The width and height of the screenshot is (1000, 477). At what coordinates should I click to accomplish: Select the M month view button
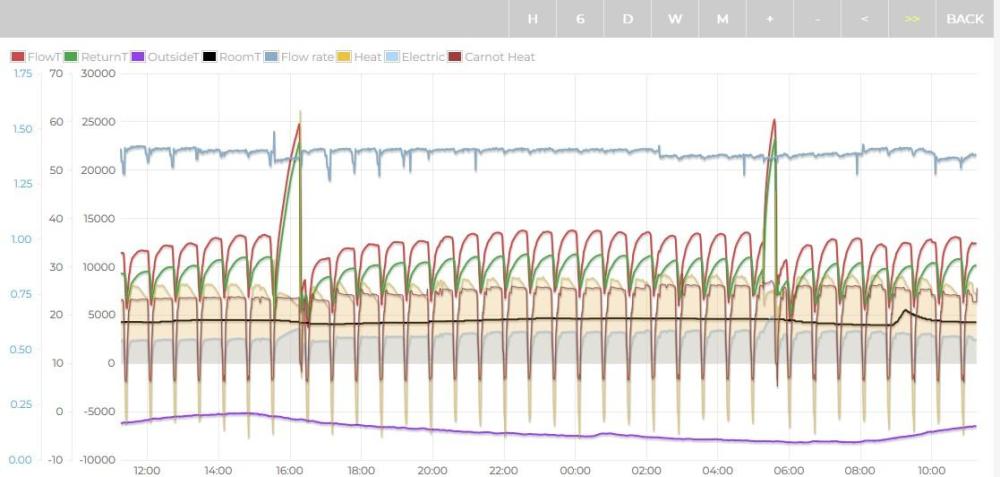pos(723,19)
